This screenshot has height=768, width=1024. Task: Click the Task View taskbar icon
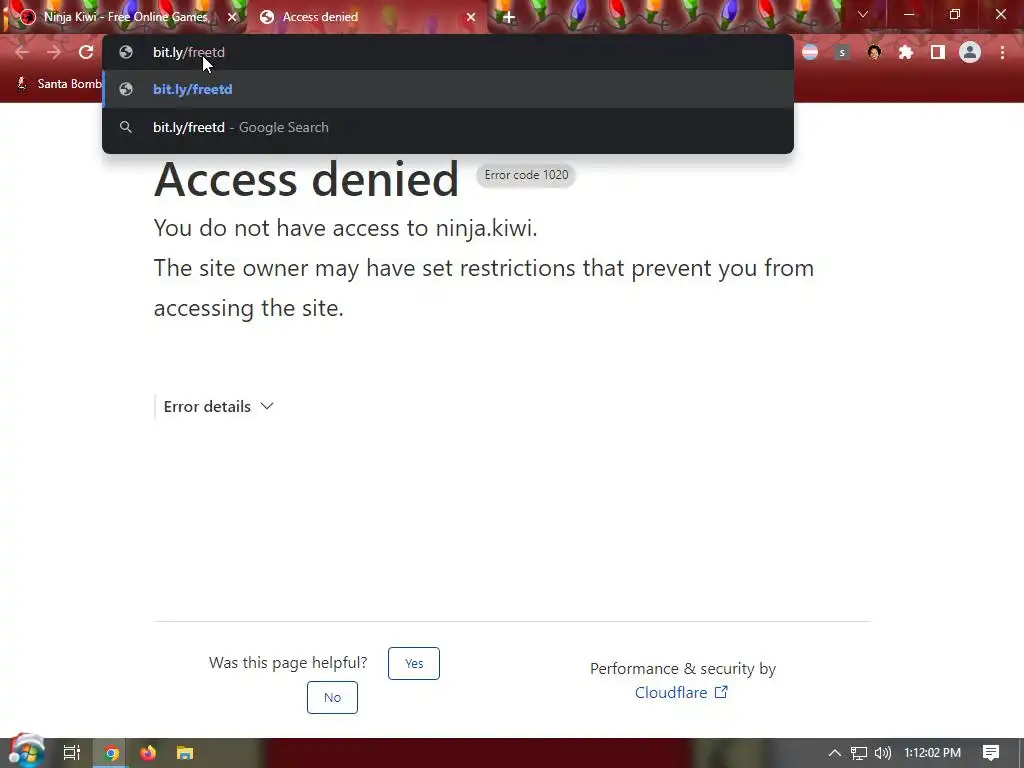(72, 753)
